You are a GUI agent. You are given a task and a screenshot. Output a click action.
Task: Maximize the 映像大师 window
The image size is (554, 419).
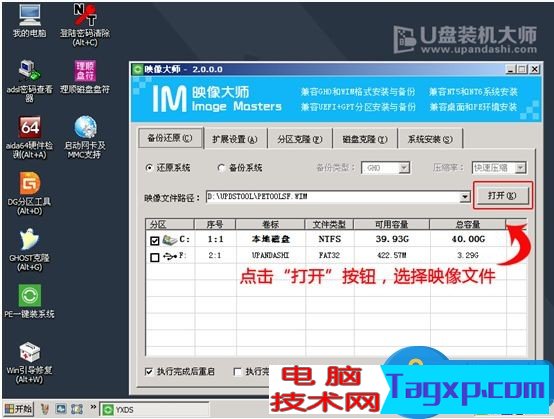[522, 69]
